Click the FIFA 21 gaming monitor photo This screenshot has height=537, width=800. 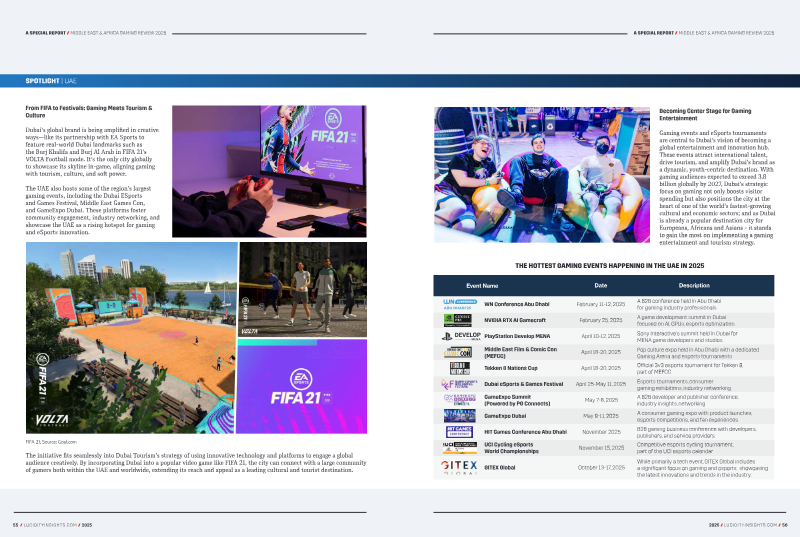point(269,171)
